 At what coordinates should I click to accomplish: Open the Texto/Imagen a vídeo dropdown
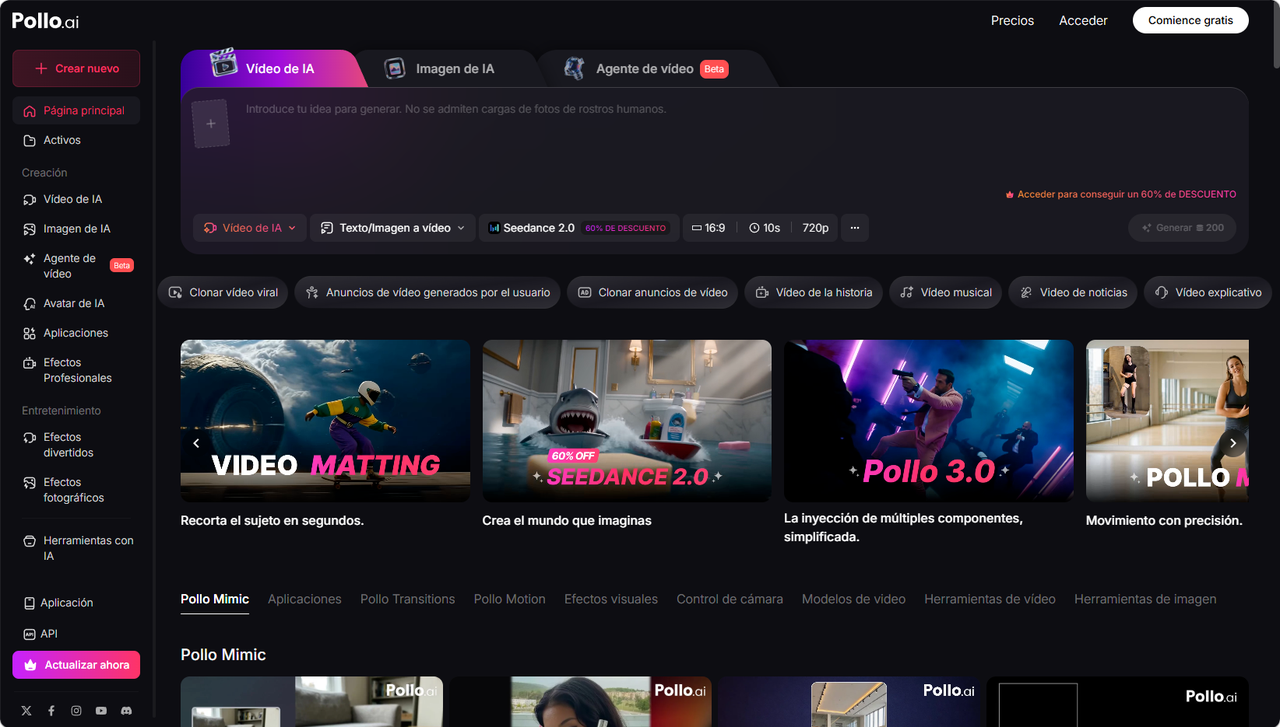pos(392,228)
